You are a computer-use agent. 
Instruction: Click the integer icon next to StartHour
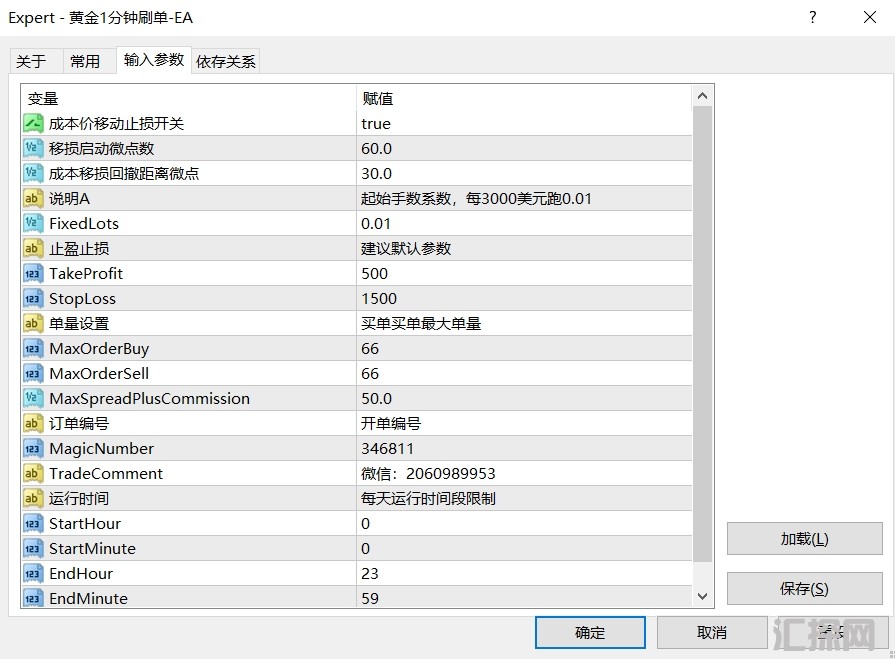pyautogui.click(x=32, y=523)
